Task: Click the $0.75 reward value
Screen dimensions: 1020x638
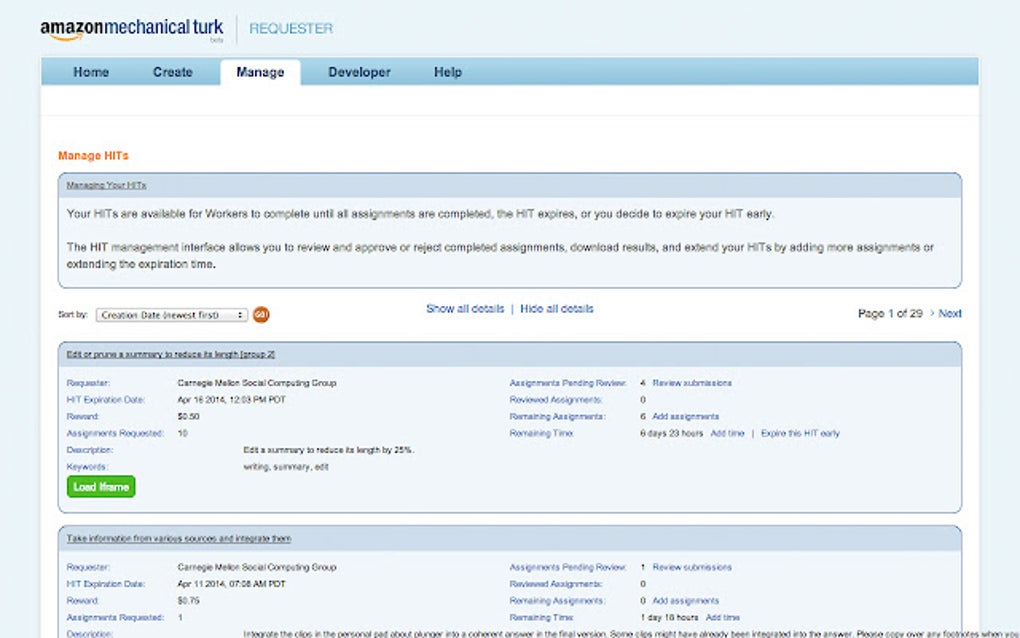Action: point(188,601)
